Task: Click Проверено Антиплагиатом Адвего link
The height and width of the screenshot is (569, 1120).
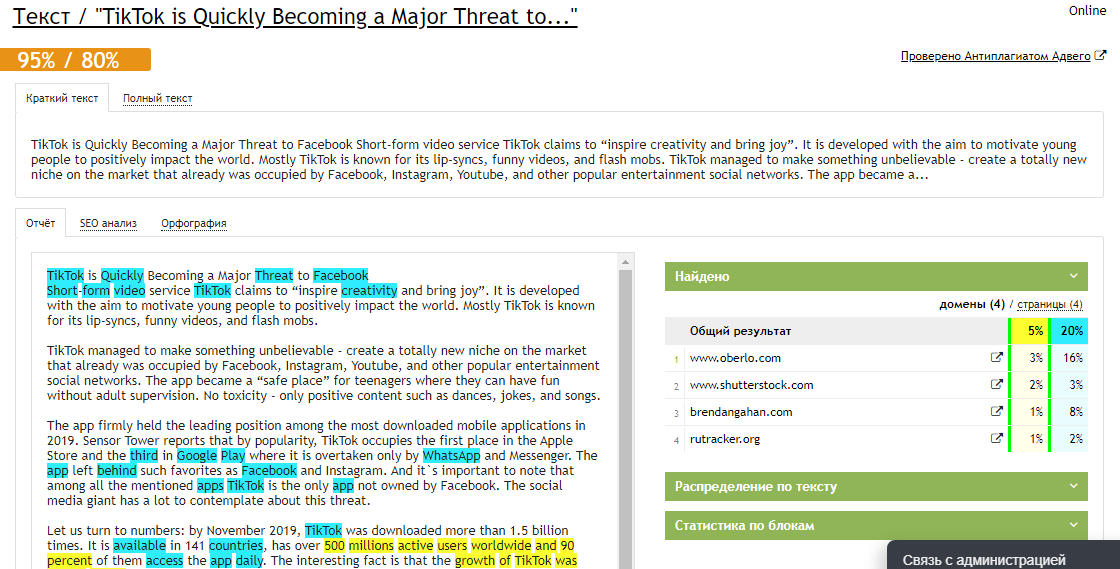Action: click(995, 56)
